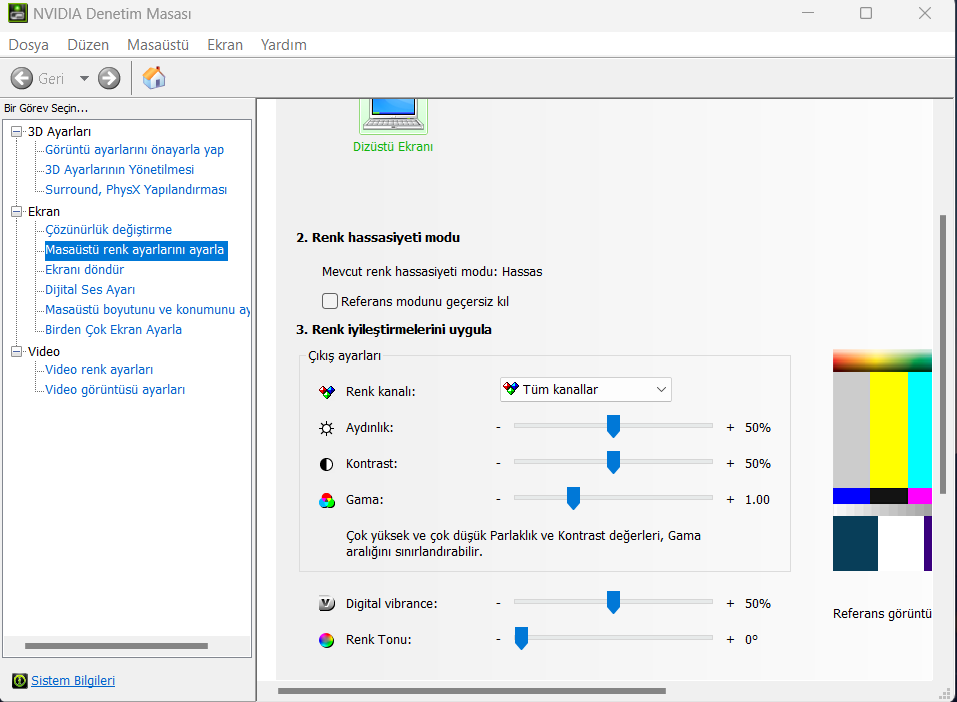The height and width of the screenshot is (702, 957).
Task: Click the main panel horizontal scrollbar
Action: pos(472,691)
